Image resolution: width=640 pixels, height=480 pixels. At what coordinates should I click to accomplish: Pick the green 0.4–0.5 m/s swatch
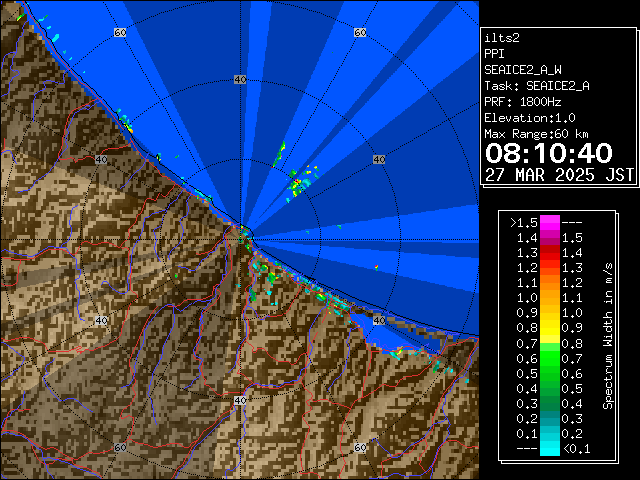click(x=550, y=388)
